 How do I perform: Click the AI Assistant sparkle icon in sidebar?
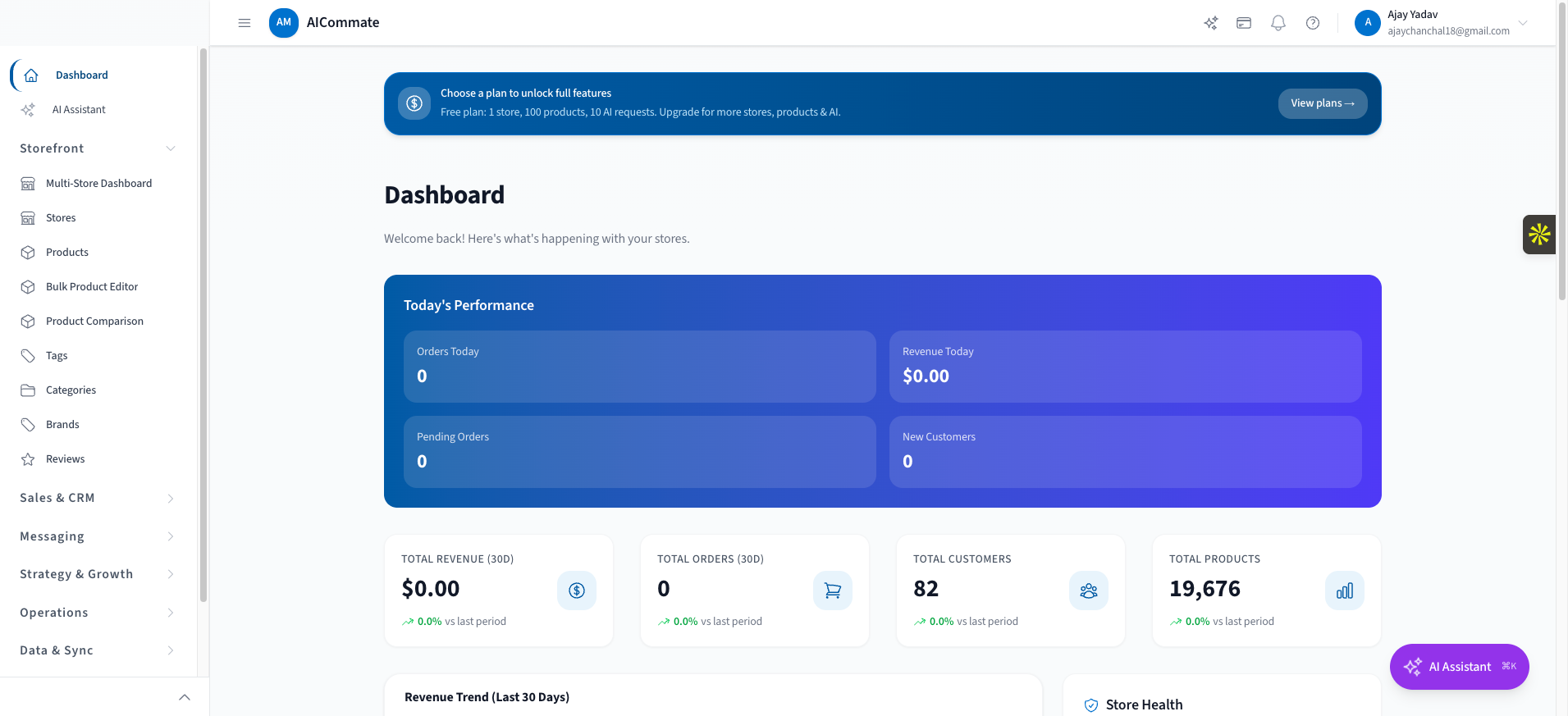(x=28, y=110)
